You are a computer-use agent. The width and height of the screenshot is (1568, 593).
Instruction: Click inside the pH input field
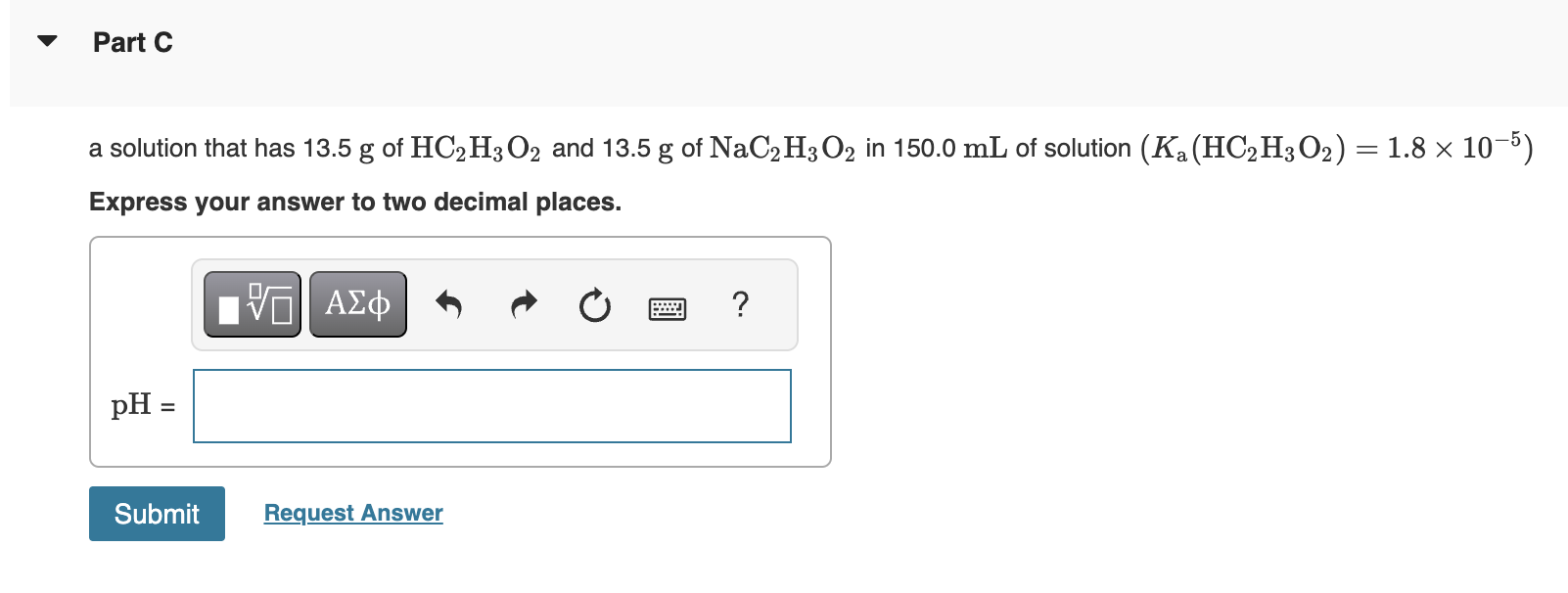tap(491, 406)
